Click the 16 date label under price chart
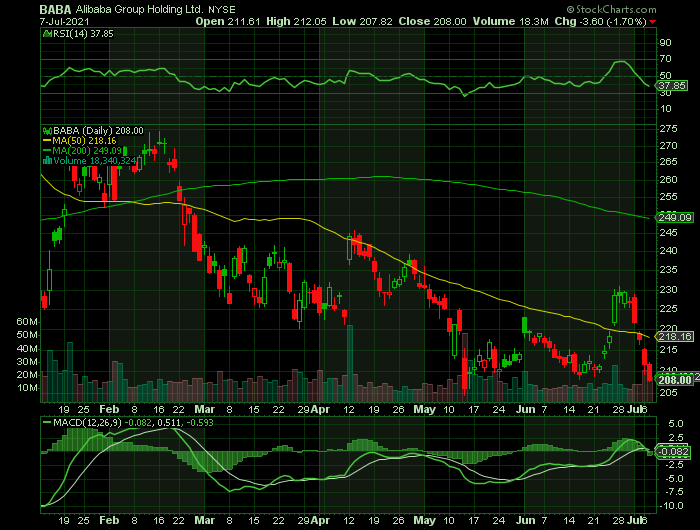Viewport: 700px width, 530px height. (x=159, y=409)
